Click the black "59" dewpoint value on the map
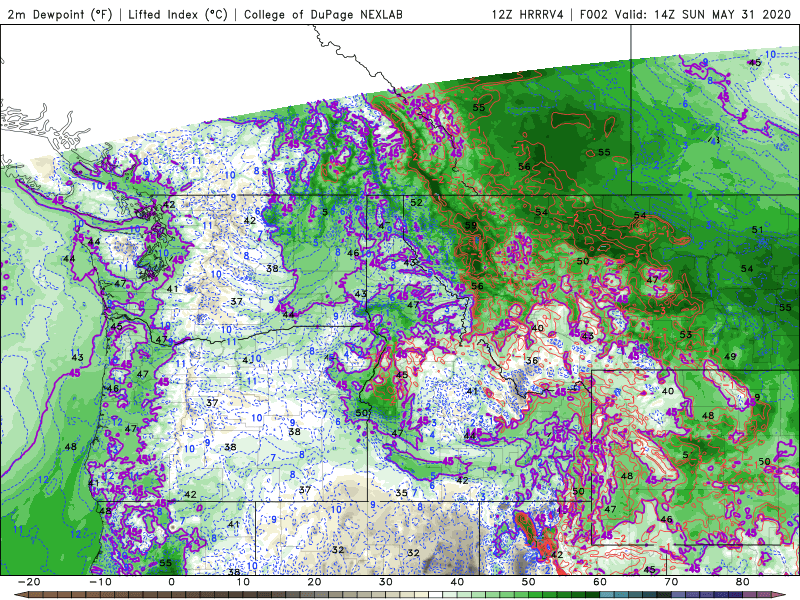The width and height of the screenshot is (800, 600). click(x=470, y=225)
